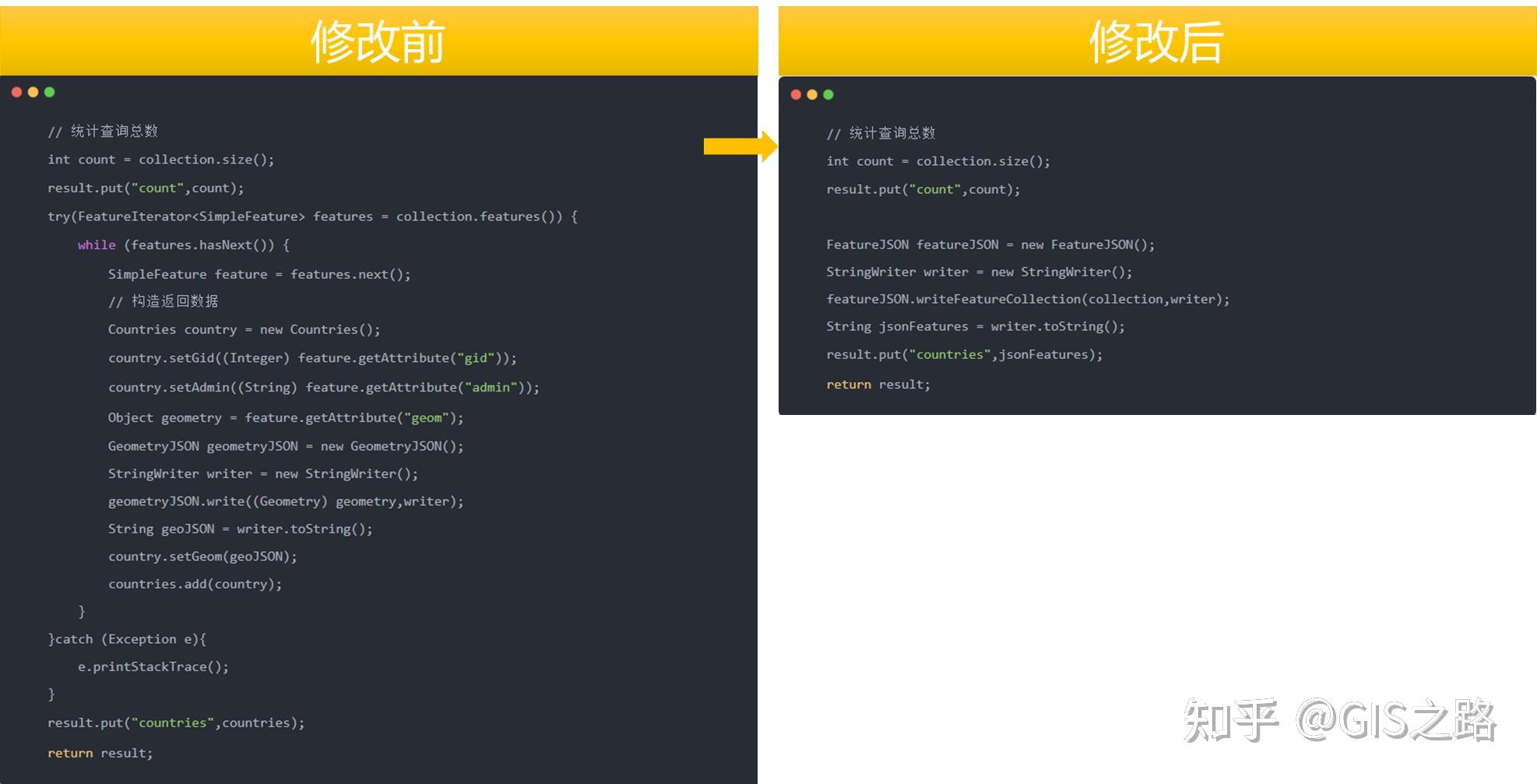1537x784 pixels.
Task: Select the 修改后 header tab
Action: pyautogui.click(x=1157, y=39)
